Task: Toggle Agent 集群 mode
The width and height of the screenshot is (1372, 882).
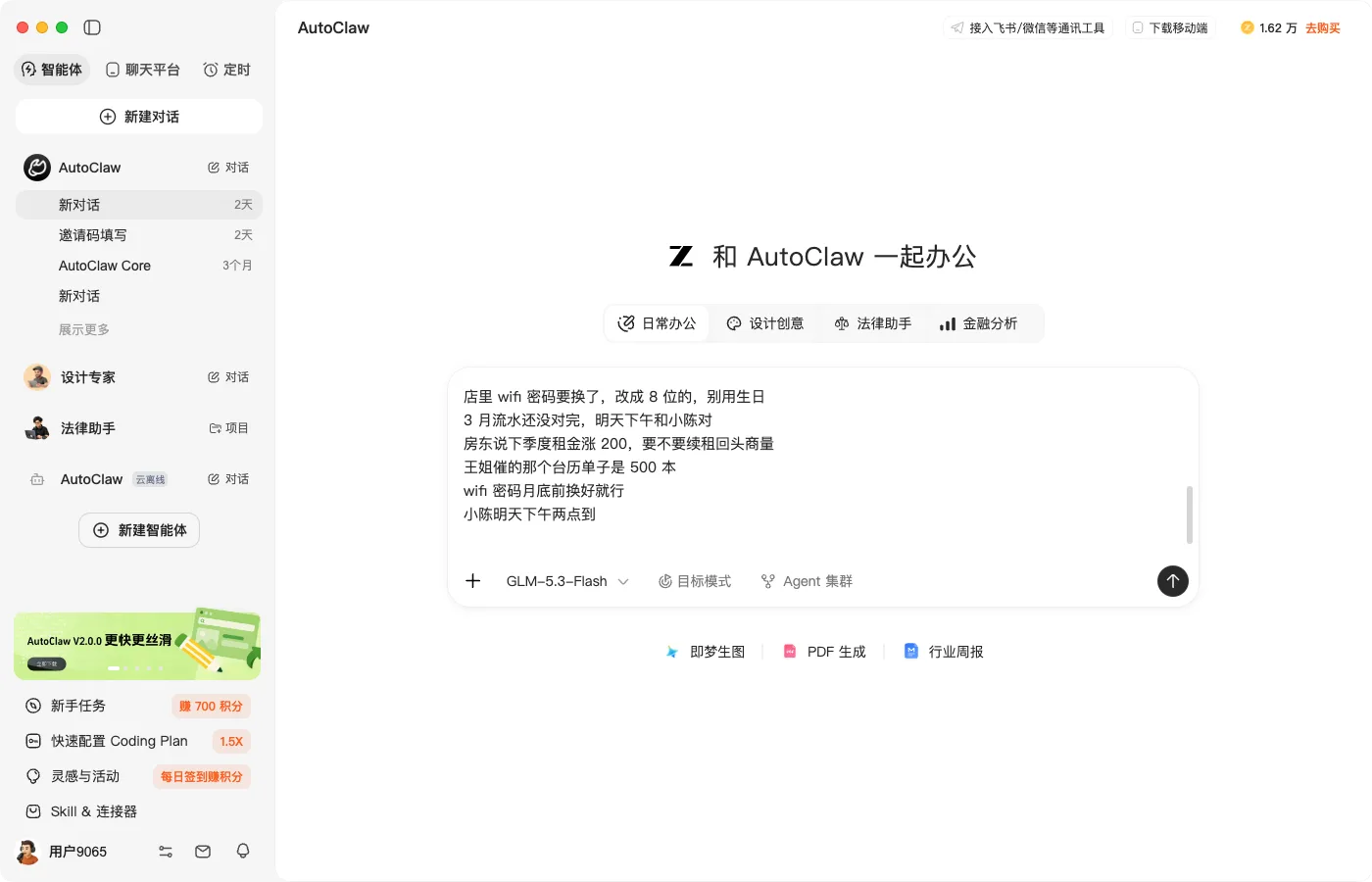Action: [807, 581]
